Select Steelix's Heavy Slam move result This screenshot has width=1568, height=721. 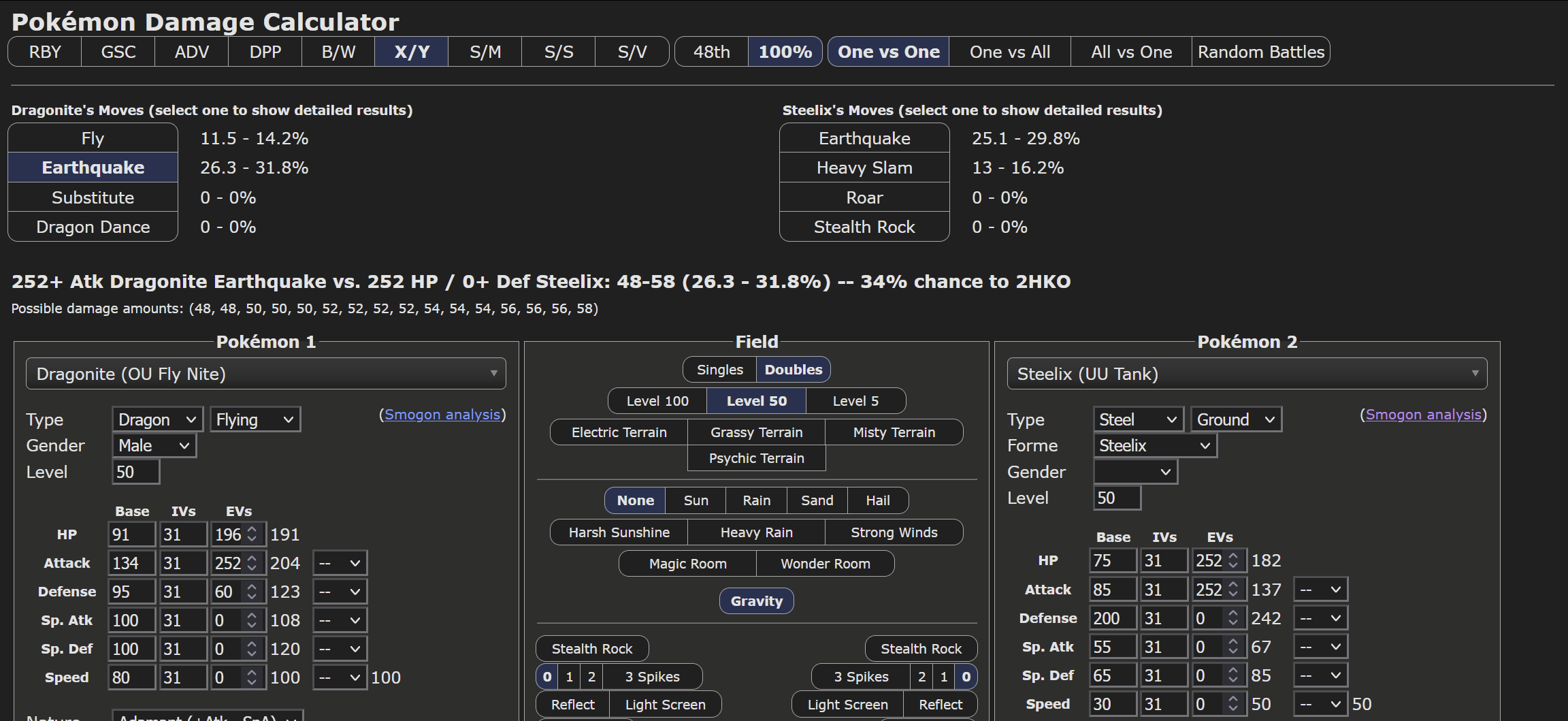click(x=864, y=168)
